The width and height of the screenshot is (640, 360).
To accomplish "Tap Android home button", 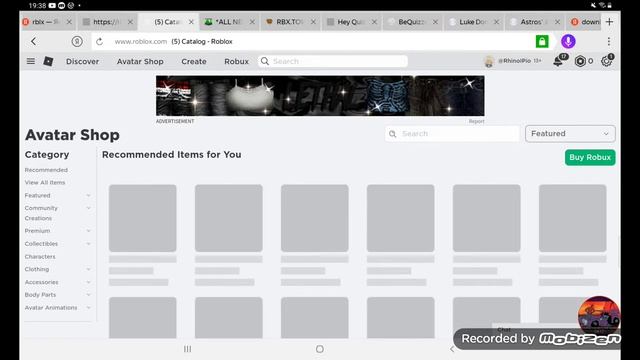I will tap(320, 349).
